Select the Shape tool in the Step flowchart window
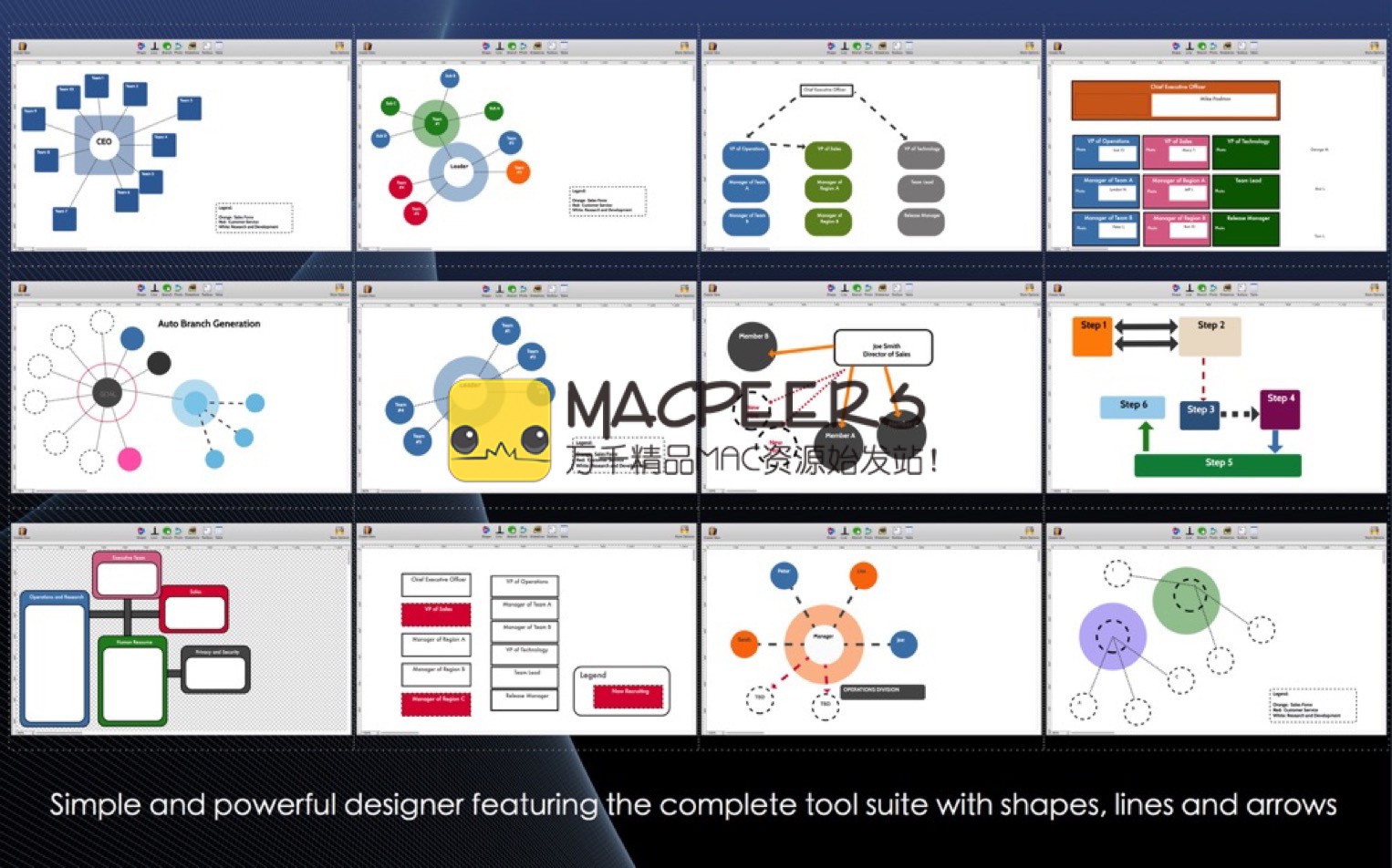This screenshot has height=868, width=1392. [1176, 290]
